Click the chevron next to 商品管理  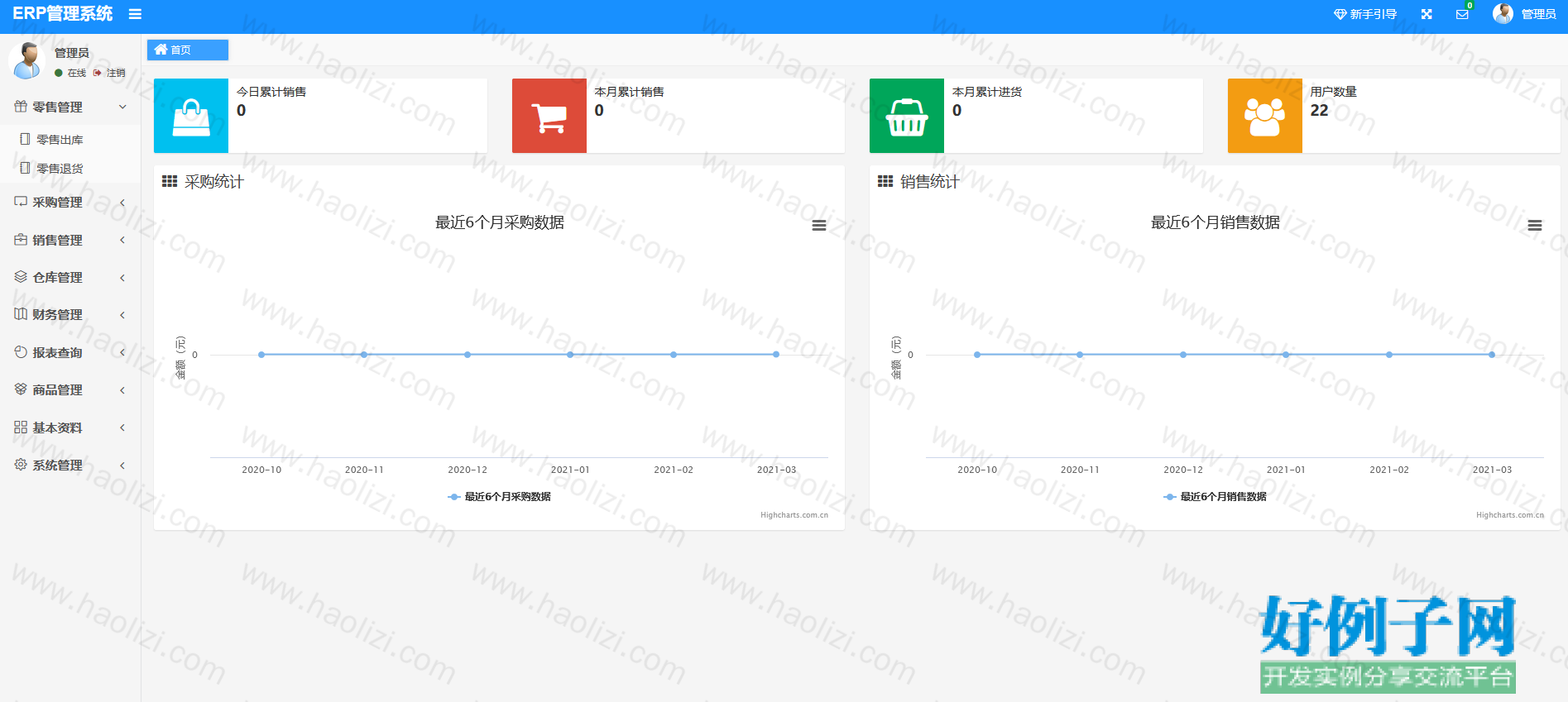coord(122,390)
